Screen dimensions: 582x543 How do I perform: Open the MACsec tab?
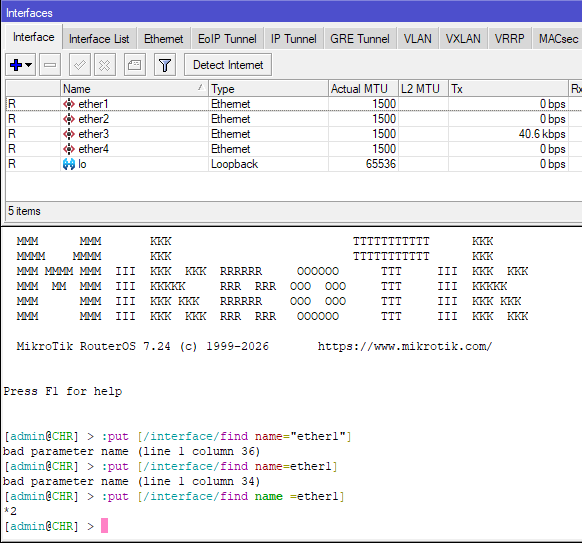coord(558,39)
